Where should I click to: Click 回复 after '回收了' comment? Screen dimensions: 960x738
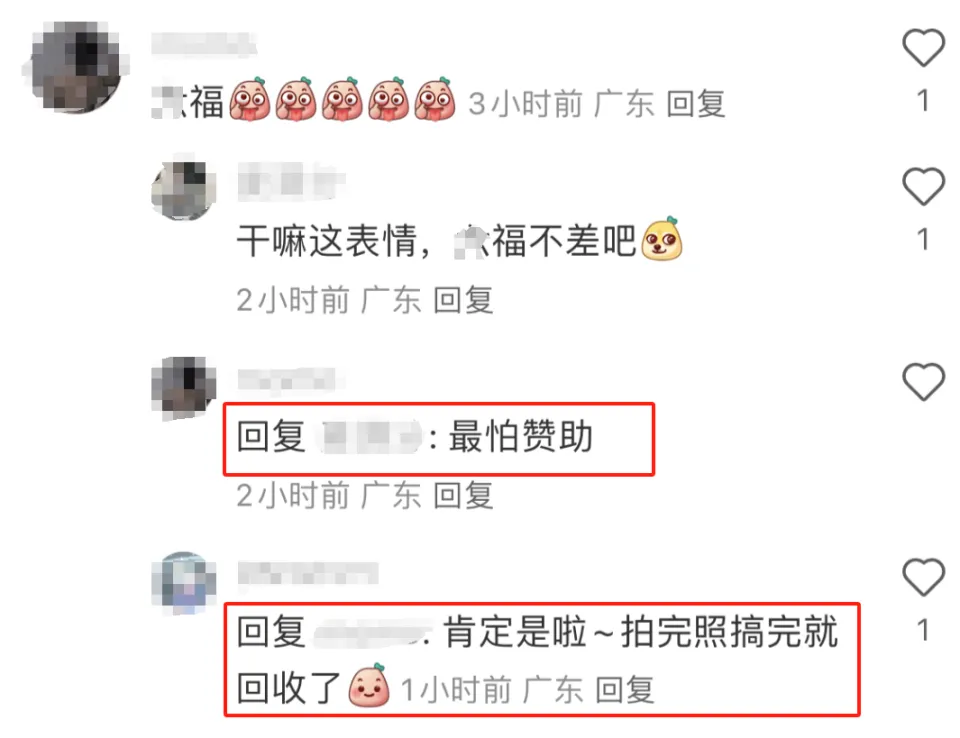625,690
